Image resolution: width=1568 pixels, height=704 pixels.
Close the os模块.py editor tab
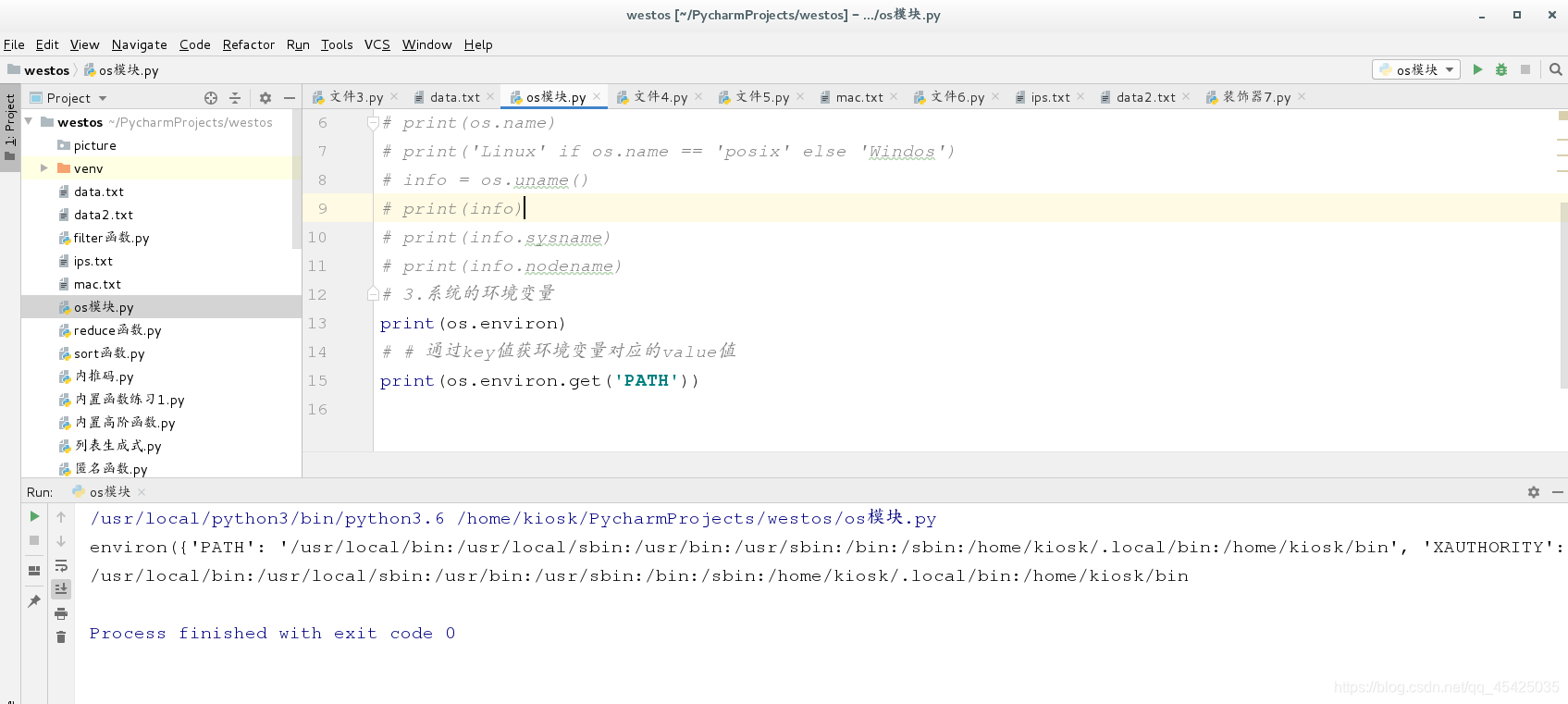pyautogui.click(x=597, y=96)
